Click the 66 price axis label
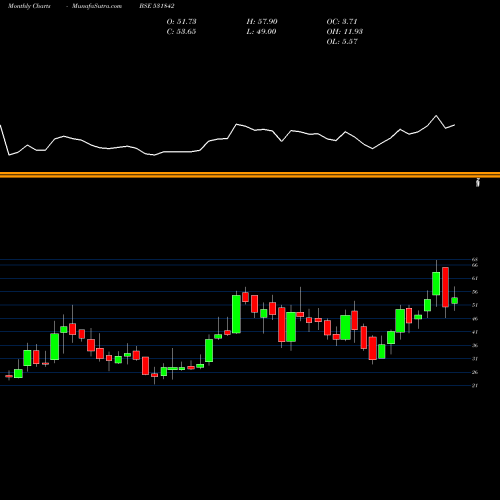This screenshot has width=500, height=500. (x=475, y=265)
